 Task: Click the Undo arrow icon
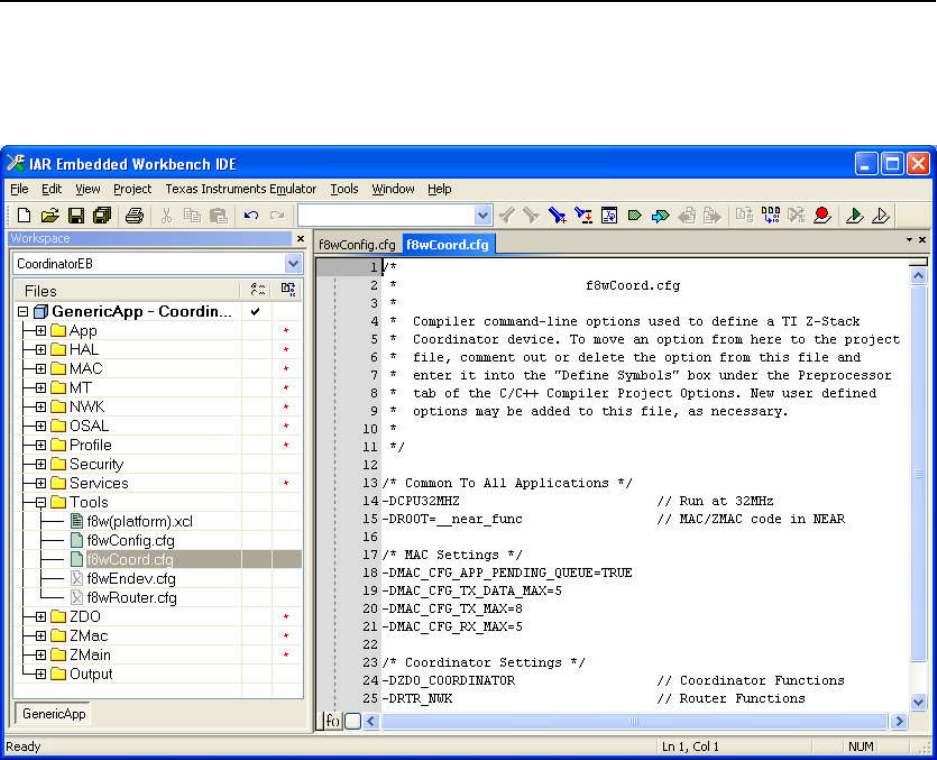coord(252,215)
